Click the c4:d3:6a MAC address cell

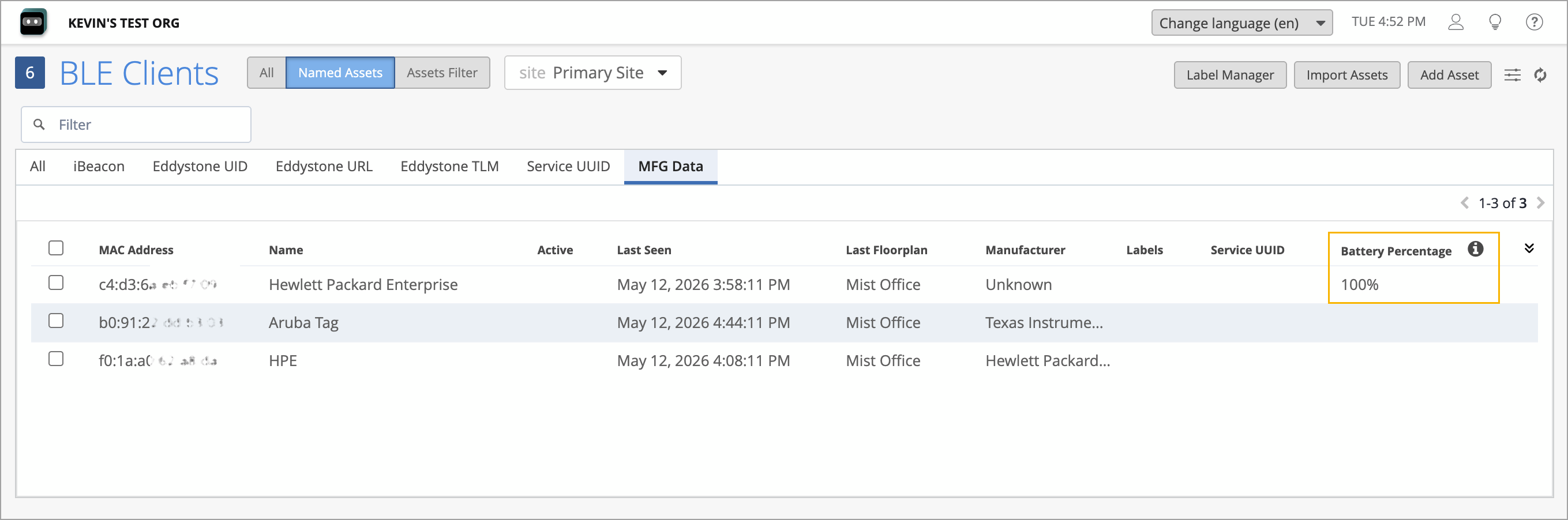pyautogui.click(x=157, y=285)
